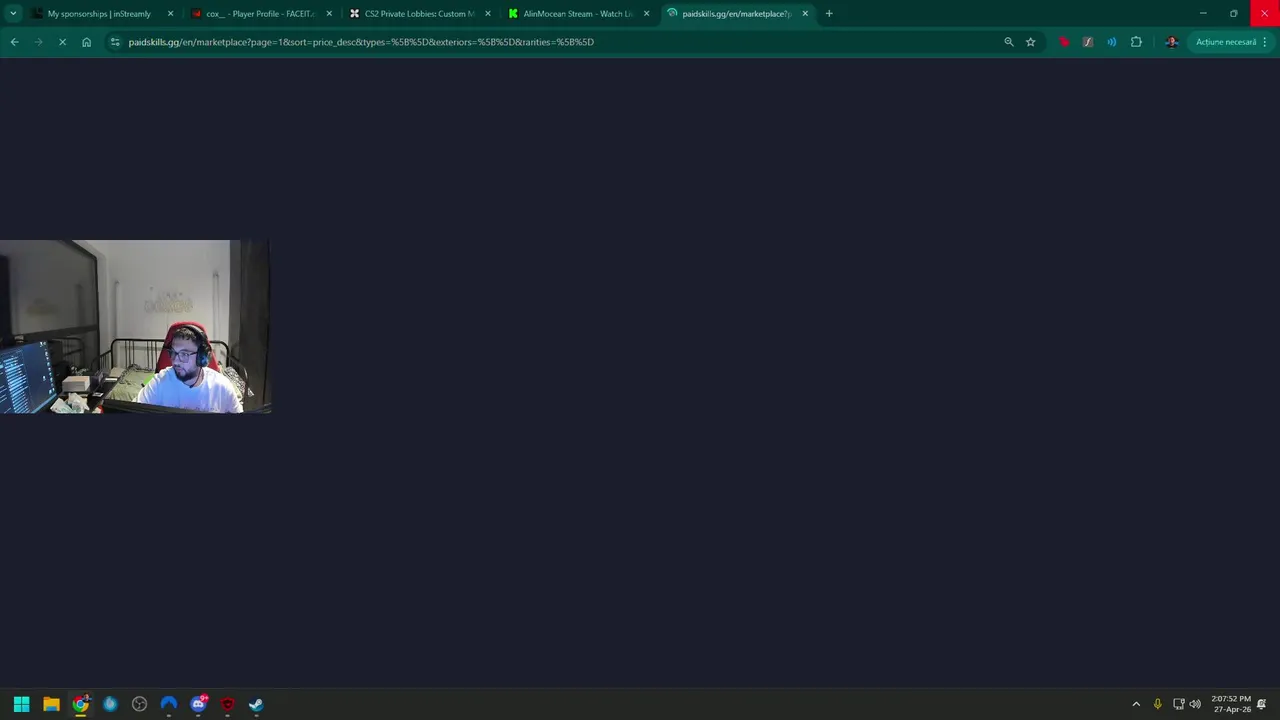Viewport: 1280px width, 720px height.
Task: Click the streamer webcam overlay
Action: coord(135,326)
